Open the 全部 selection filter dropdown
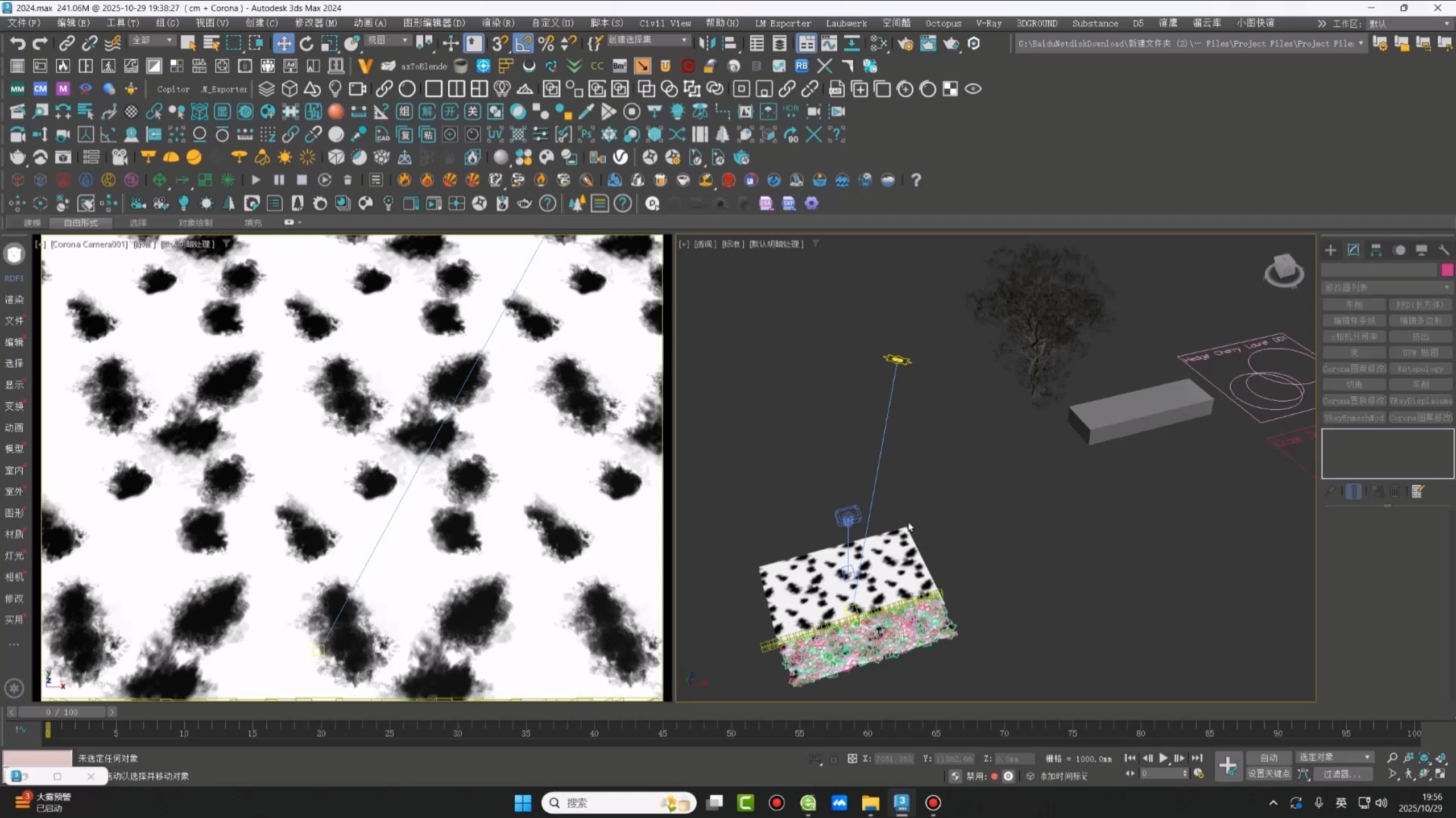The width and height of the screenshot is (1456, 818). tap(152, 40)
